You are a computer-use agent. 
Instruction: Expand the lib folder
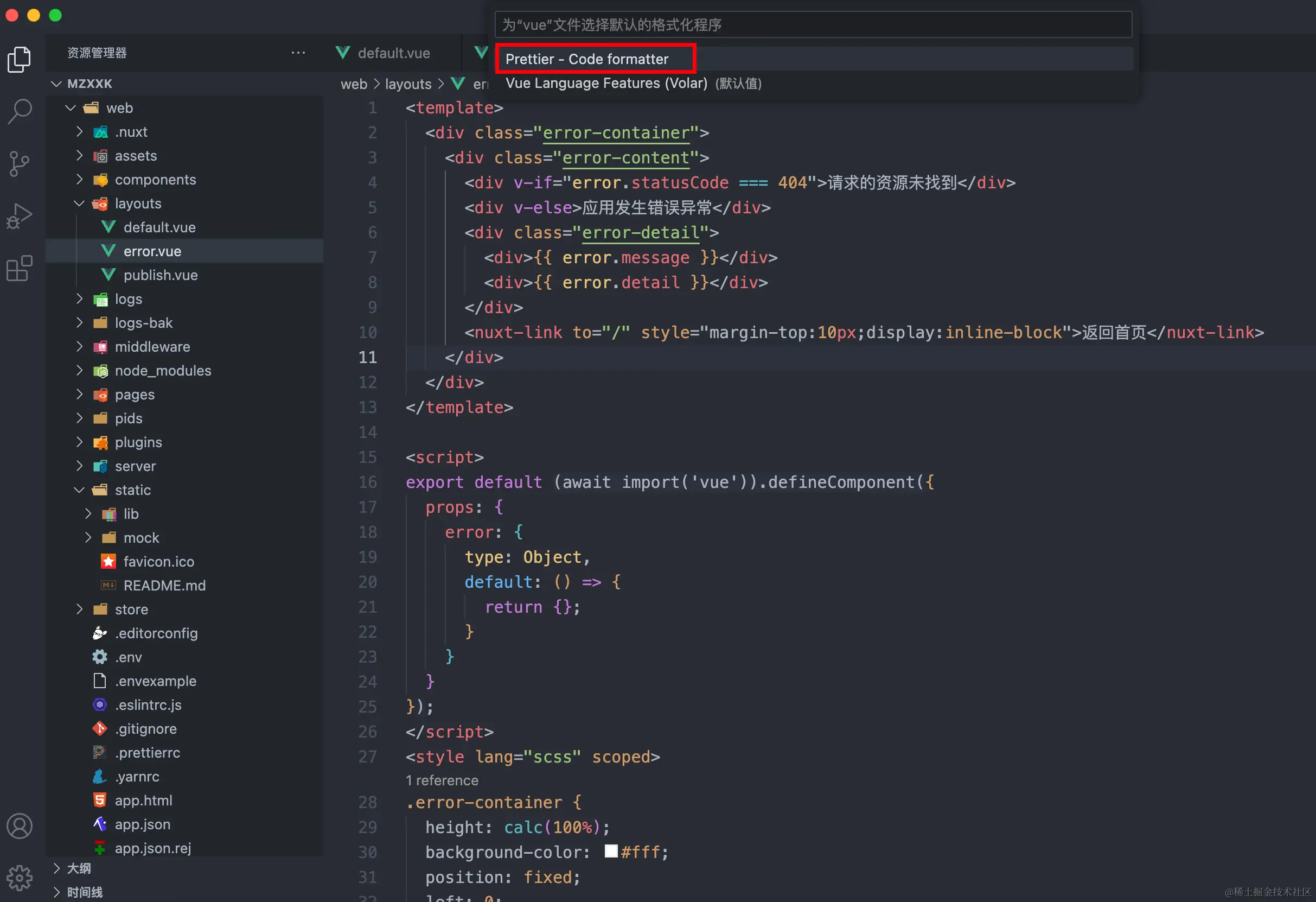pyautogui.click(x=88, y=514)
